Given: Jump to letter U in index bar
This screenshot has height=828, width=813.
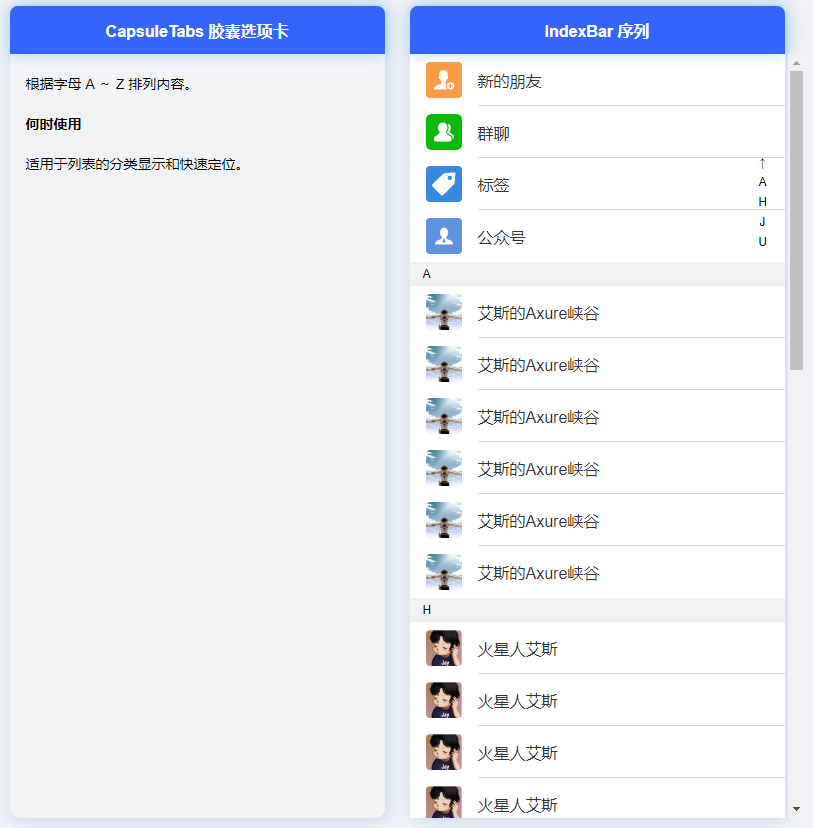Looking at the screenshot, I should (x=762, y=242).
